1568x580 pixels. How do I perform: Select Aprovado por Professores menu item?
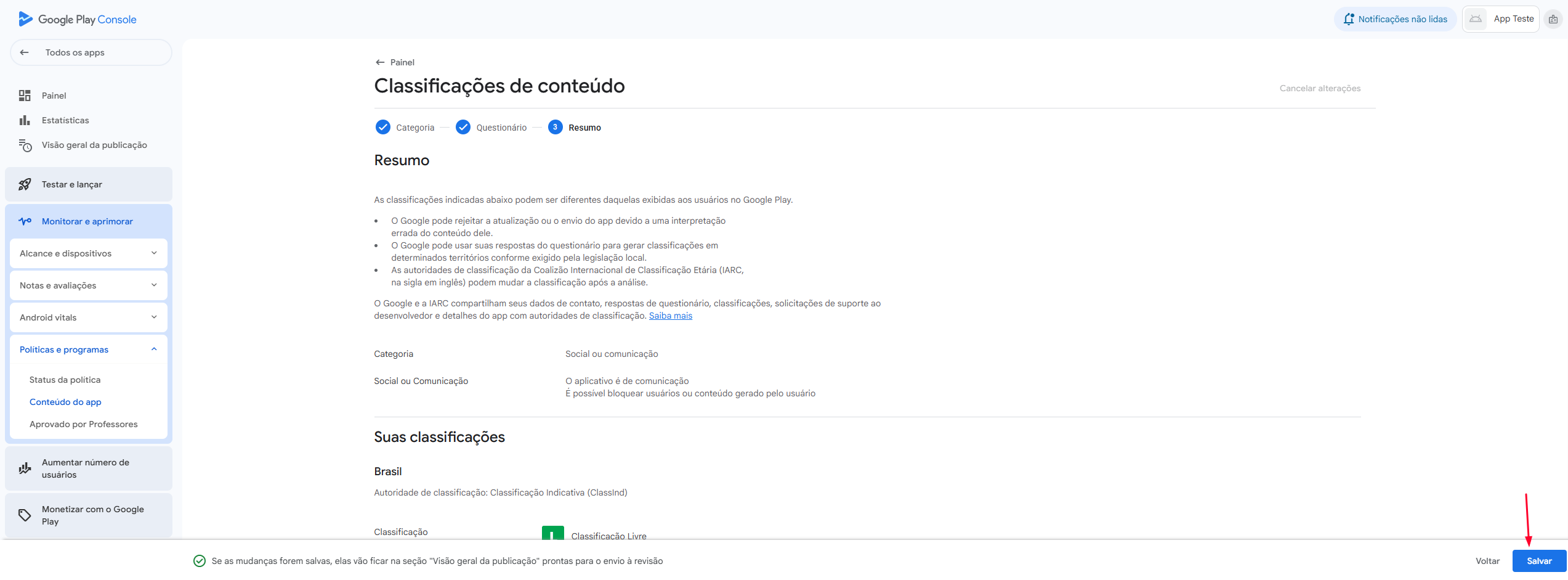(x=83, y=424)
